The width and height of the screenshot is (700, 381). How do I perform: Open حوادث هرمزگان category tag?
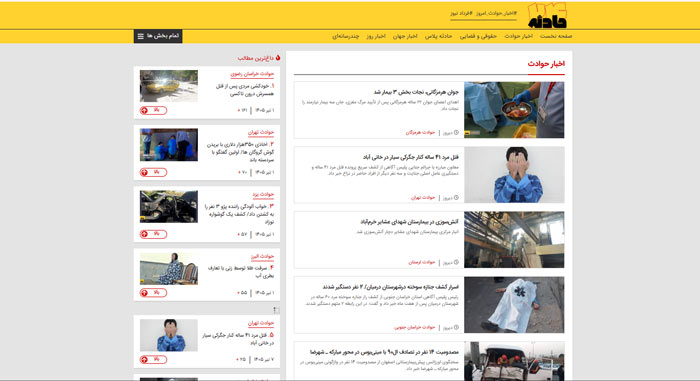pyautogui.click(x=420, y=133)
